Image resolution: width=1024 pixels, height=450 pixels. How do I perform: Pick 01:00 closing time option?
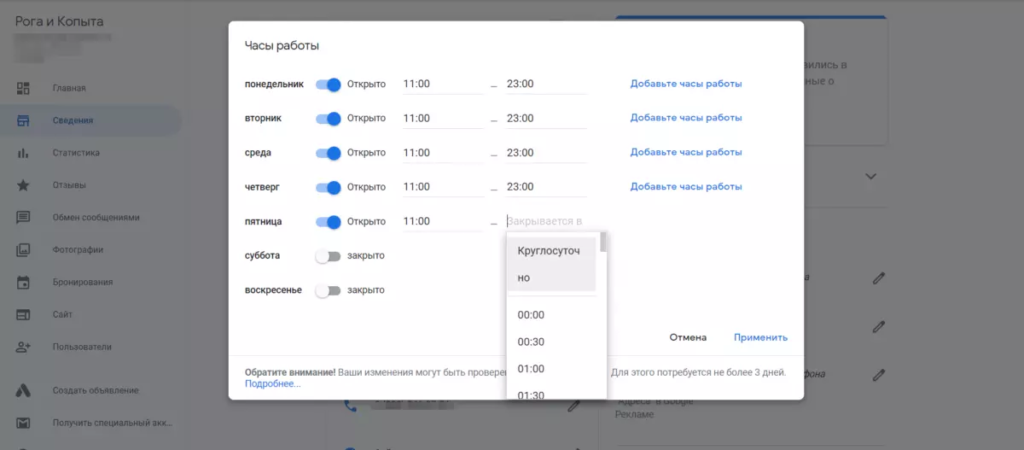point(531,369)
